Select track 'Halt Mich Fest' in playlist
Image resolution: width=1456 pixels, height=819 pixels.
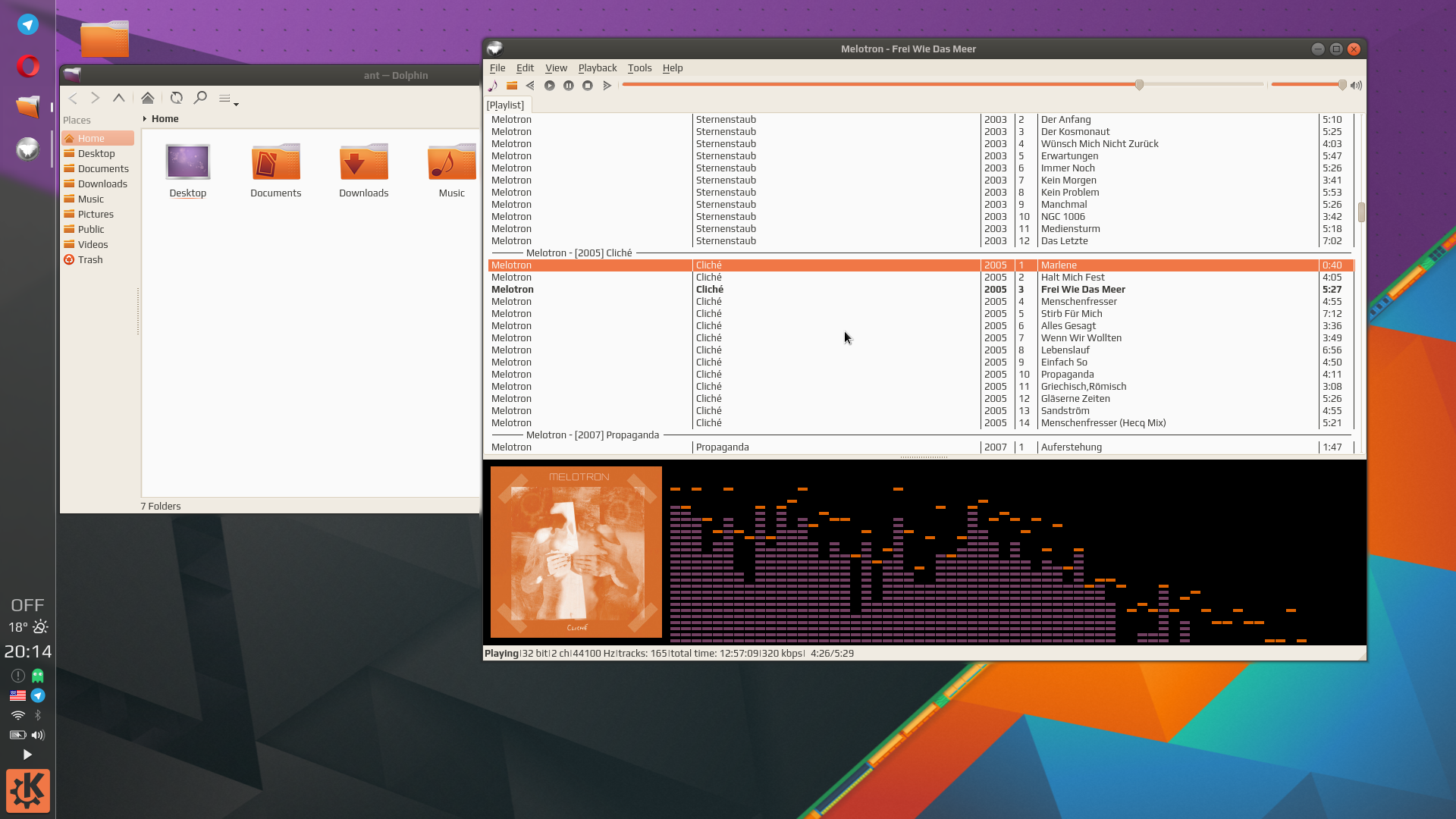point(921,278)
